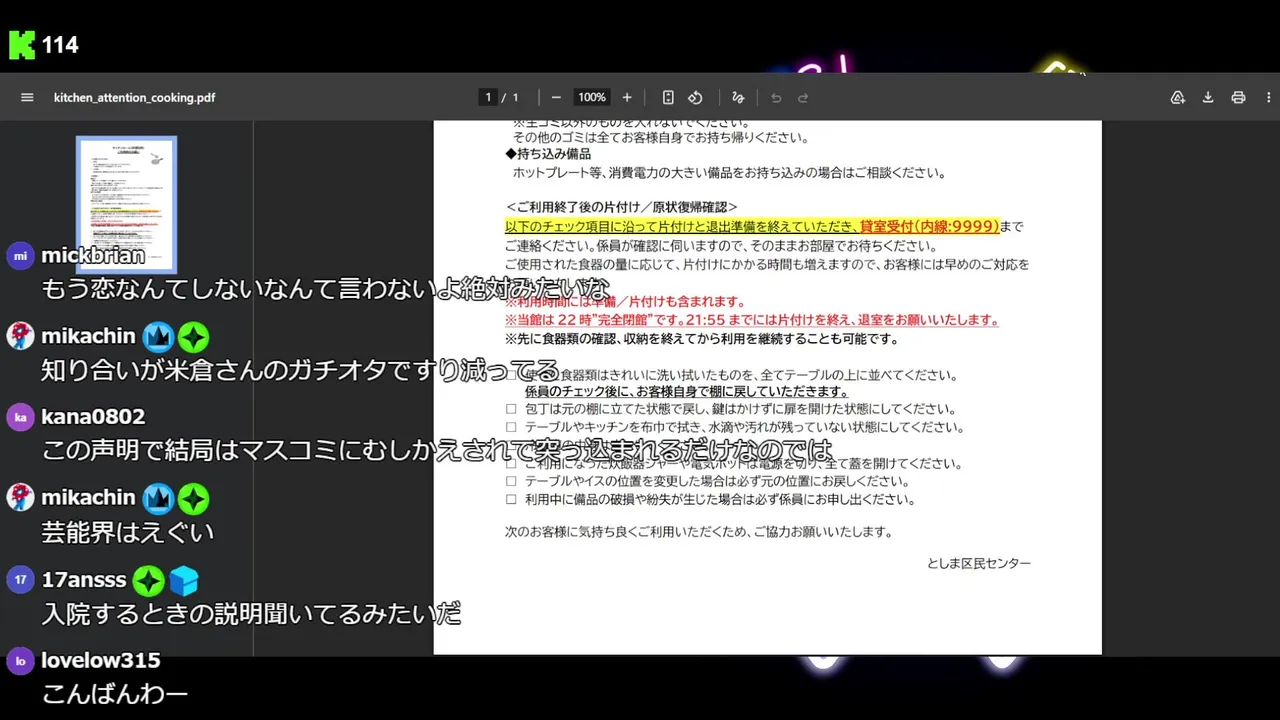The width and height of the screenshot is (1280, 720).
Task: Click the chat message 入院するときの説明聞いてるみたいだ
Action: pyautogui.click(x=251, y=613)
